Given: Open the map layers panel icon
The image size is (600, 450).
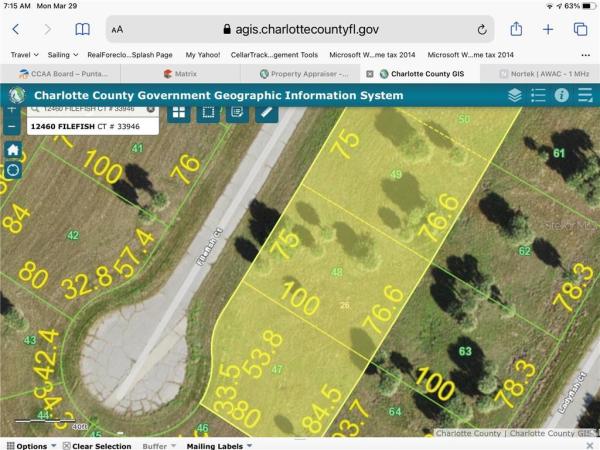Looking at the screenshot, I should 514,96.
